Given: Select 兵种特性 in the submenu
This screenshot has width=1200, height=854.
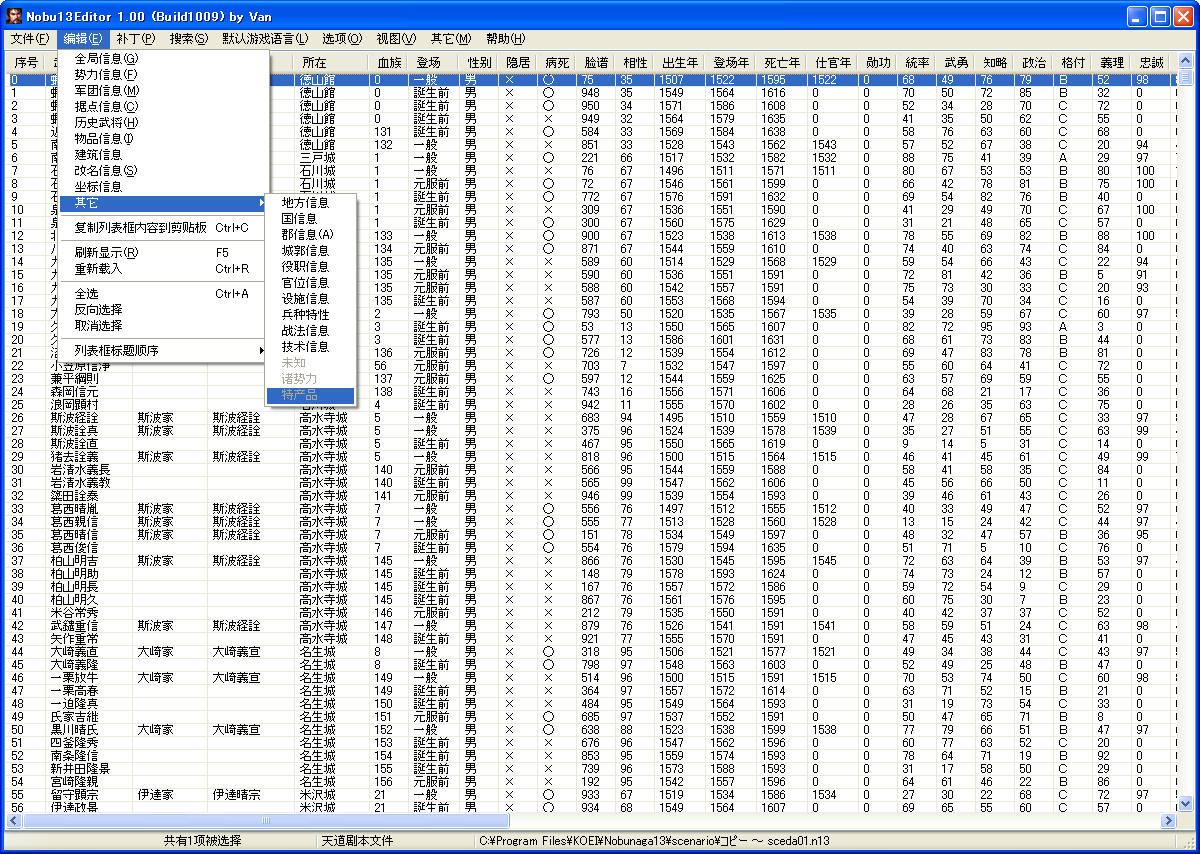Looking at the screenshot, I should pos(310,315).
